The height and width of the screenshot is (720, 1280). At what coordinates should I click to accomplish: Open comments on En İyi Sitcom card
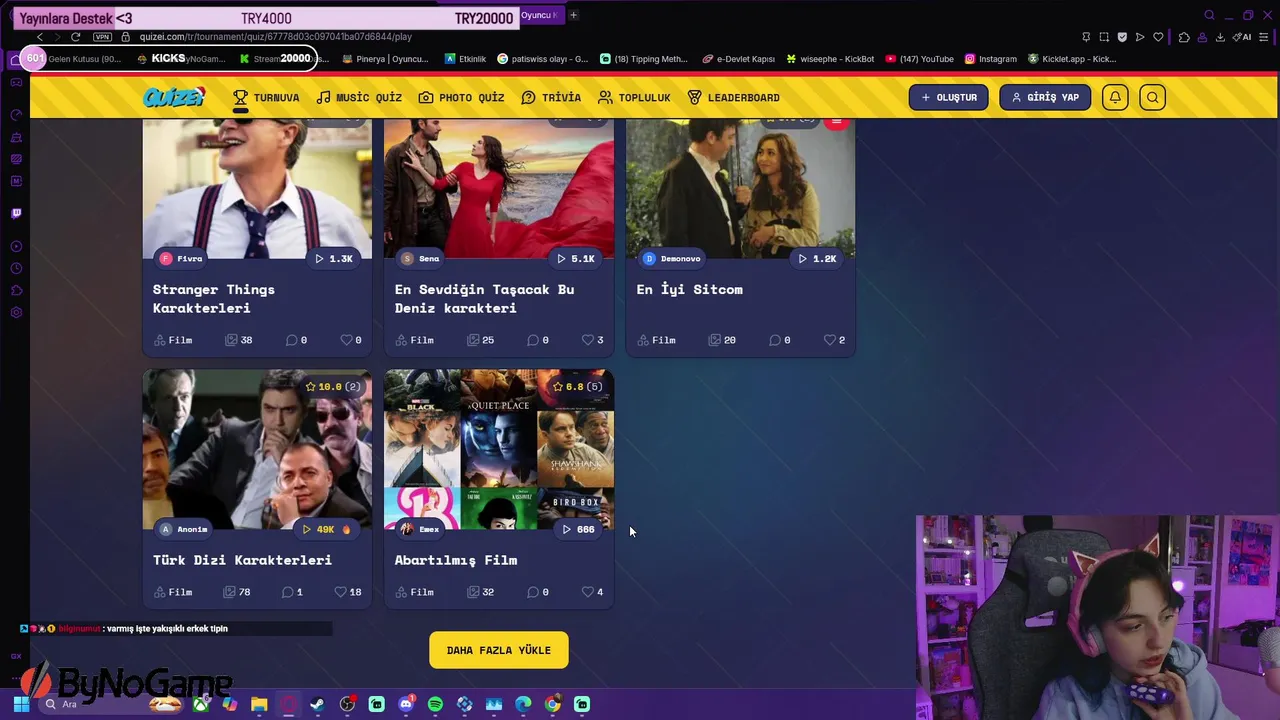(x=780, y=340)
